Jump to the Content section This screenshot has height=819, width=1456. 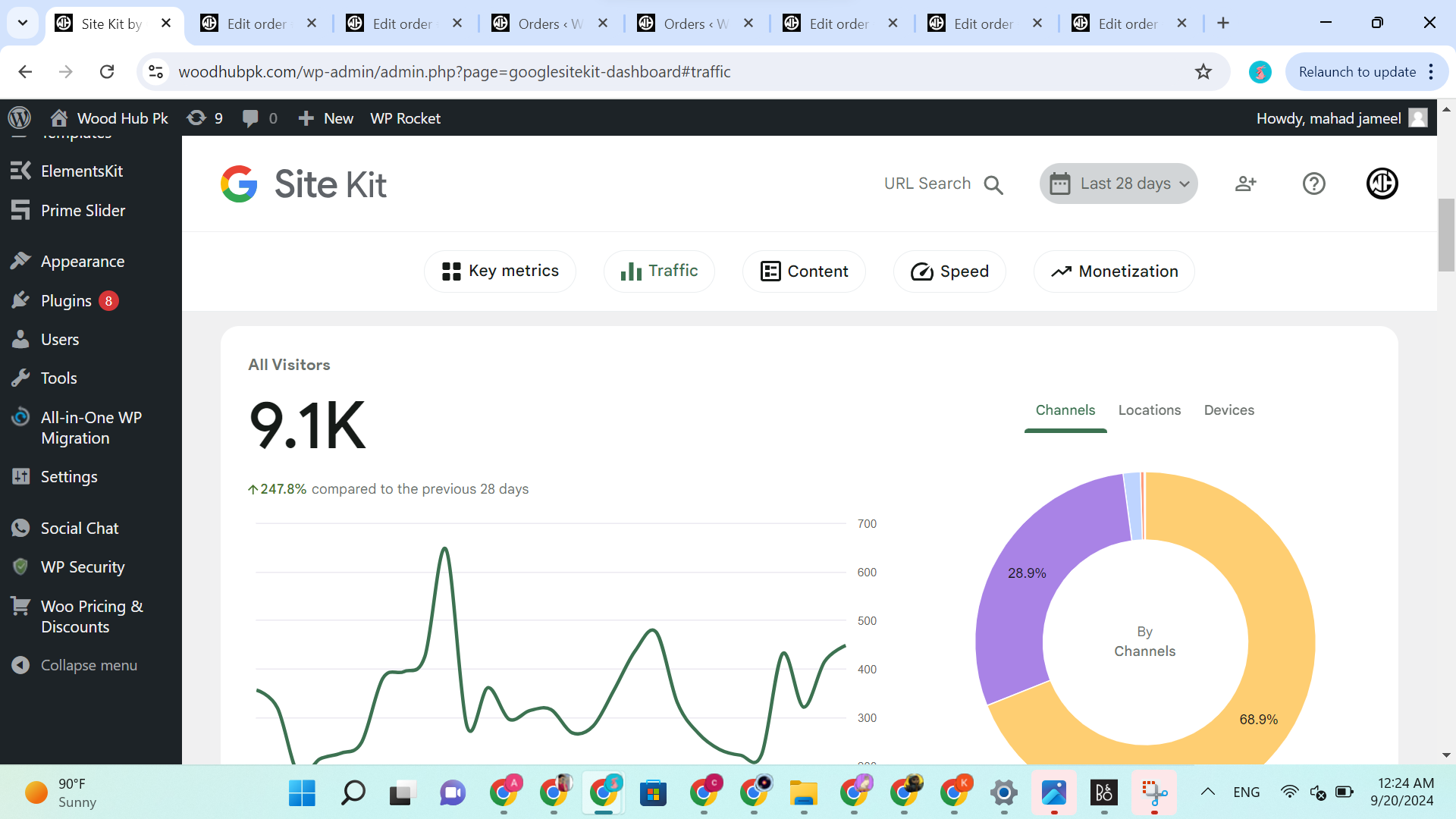point(804,271)
